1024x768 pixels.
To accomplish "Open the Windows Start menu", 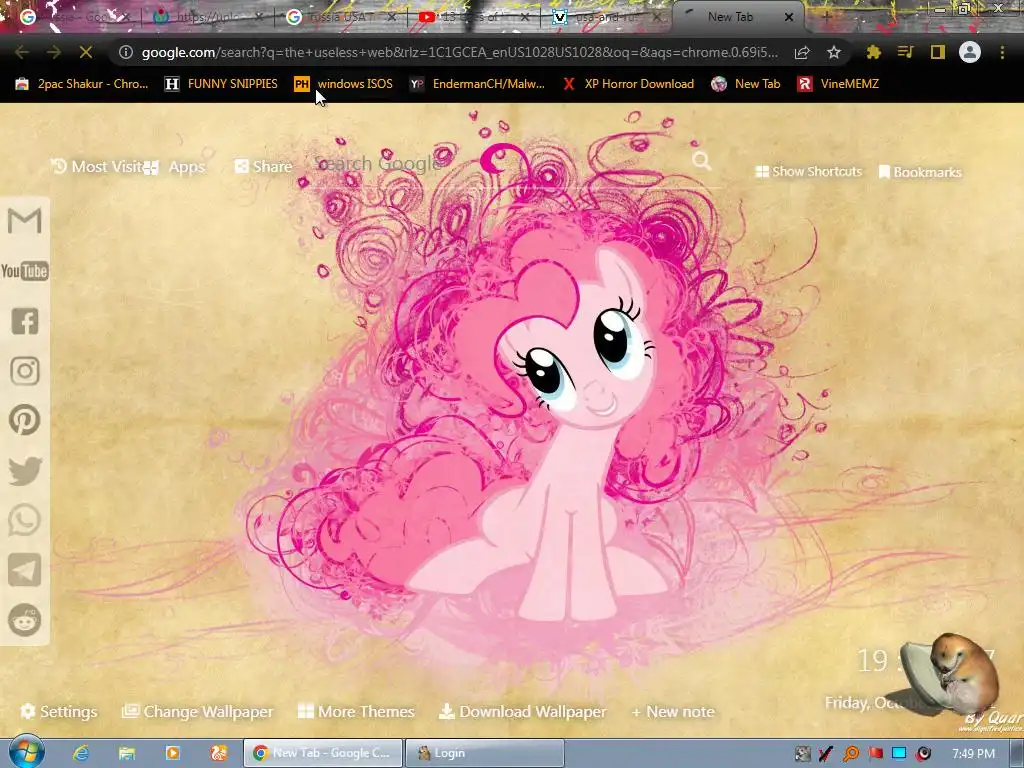I will pos(26,752).
